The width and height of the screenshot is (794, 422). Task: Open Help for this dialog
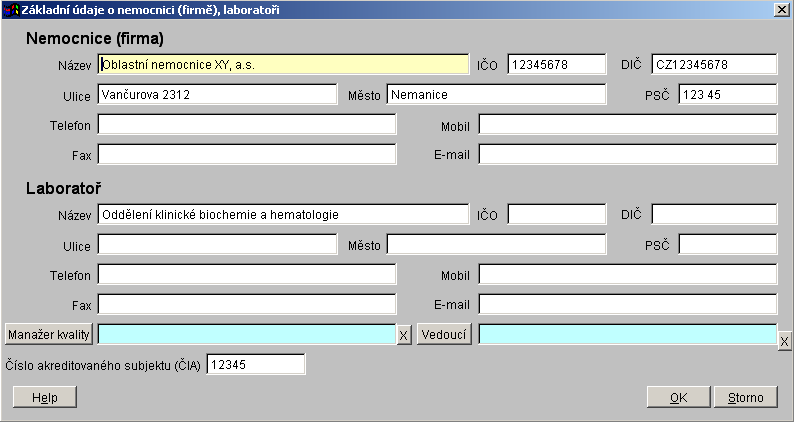[x=45, y=397]
